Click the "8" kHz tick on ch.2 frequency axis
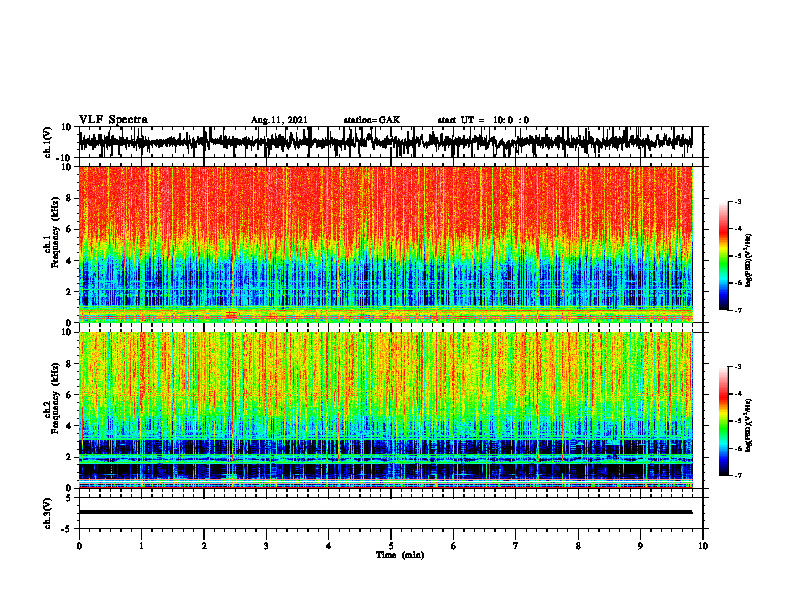 coord(69,364)
